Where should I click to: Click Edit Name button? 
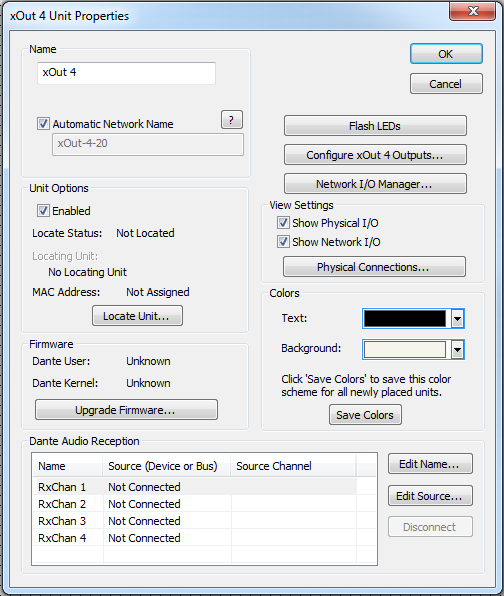pyautogui.click(x=430, y=464)
